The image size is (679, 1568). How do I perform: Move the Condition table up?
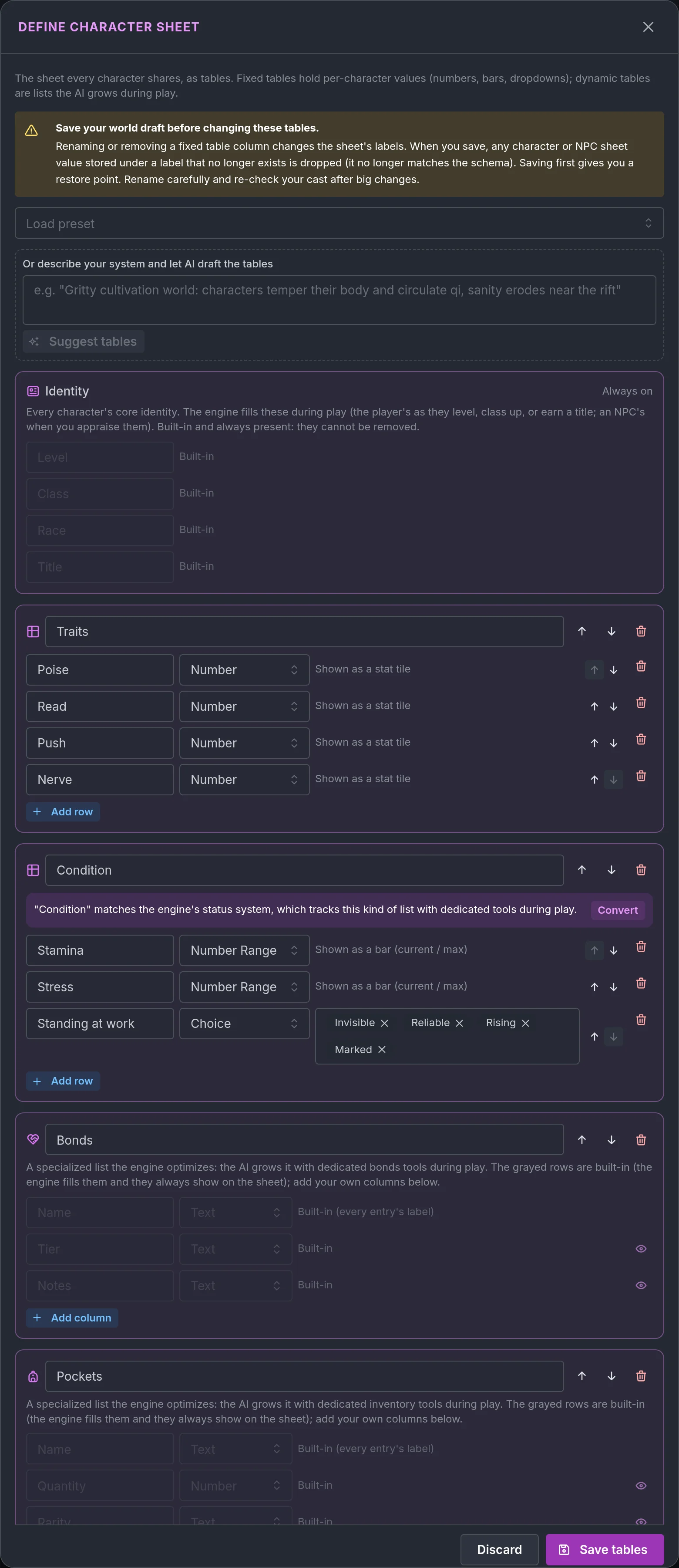pyautogui.click(x=582, y=870)
